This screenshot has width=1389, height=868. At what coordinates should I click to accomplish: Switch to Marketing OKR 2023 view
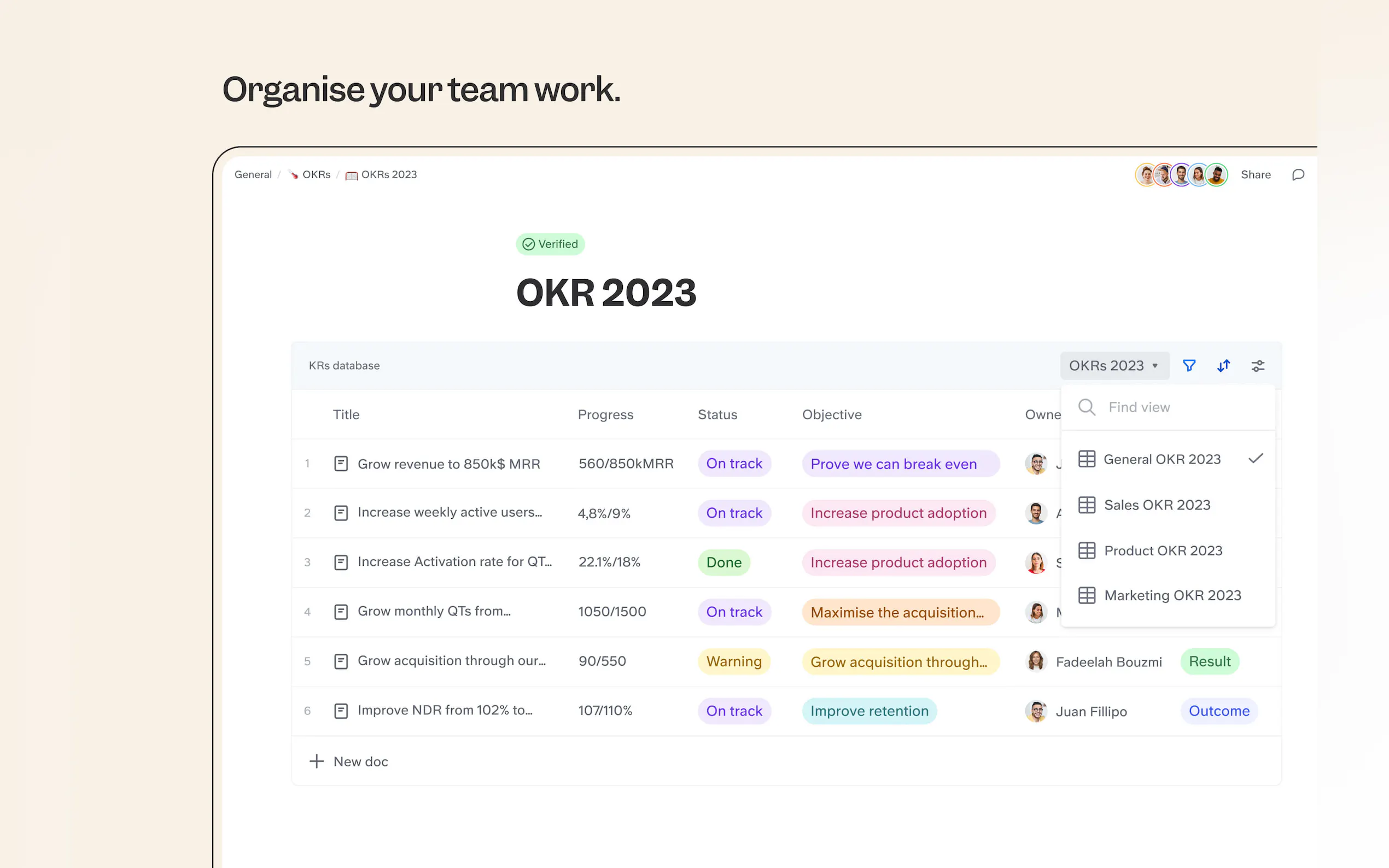coord(1172,595)
